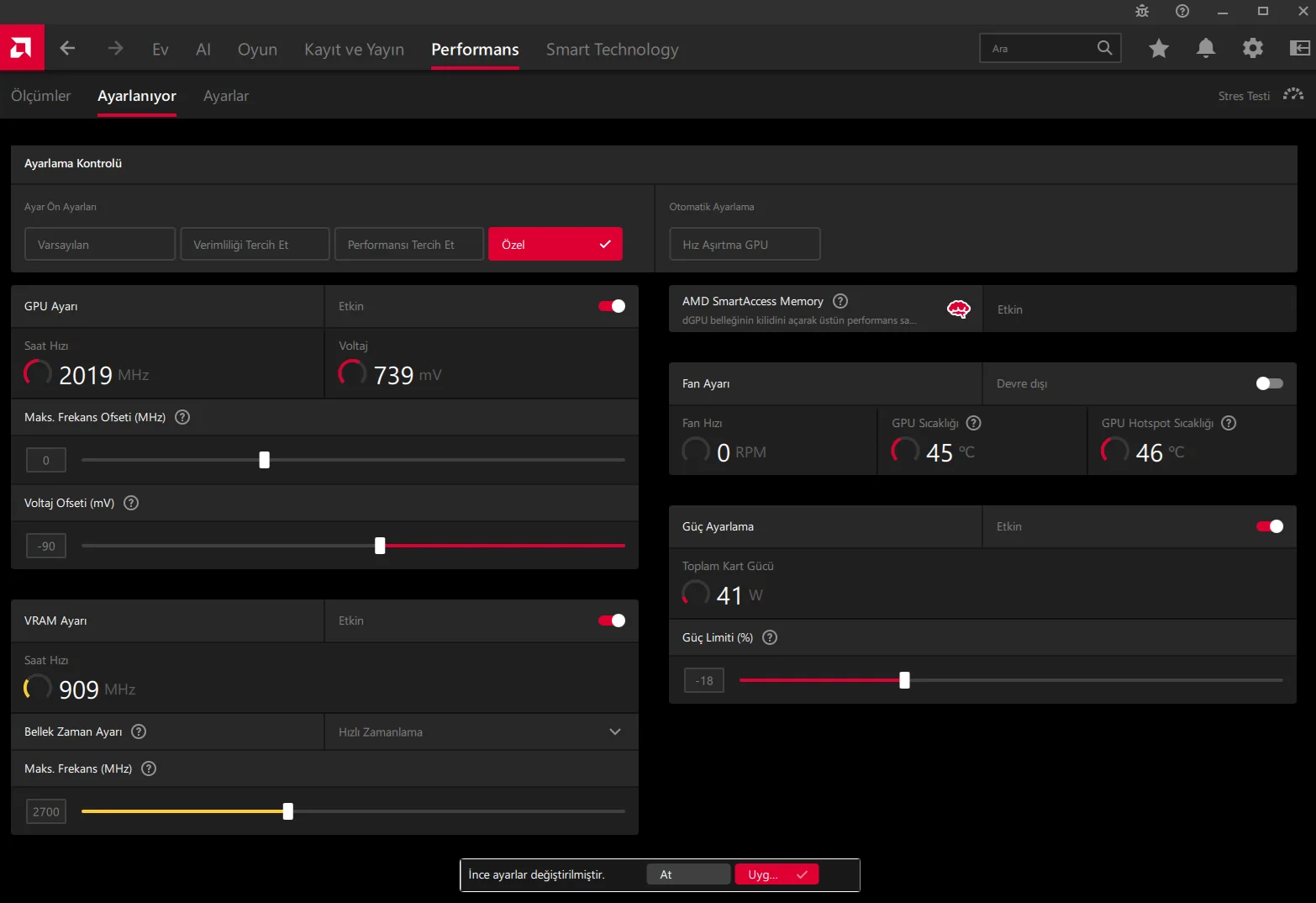Open the sidebar panel icon at top right

click(x=1299, y=49)
